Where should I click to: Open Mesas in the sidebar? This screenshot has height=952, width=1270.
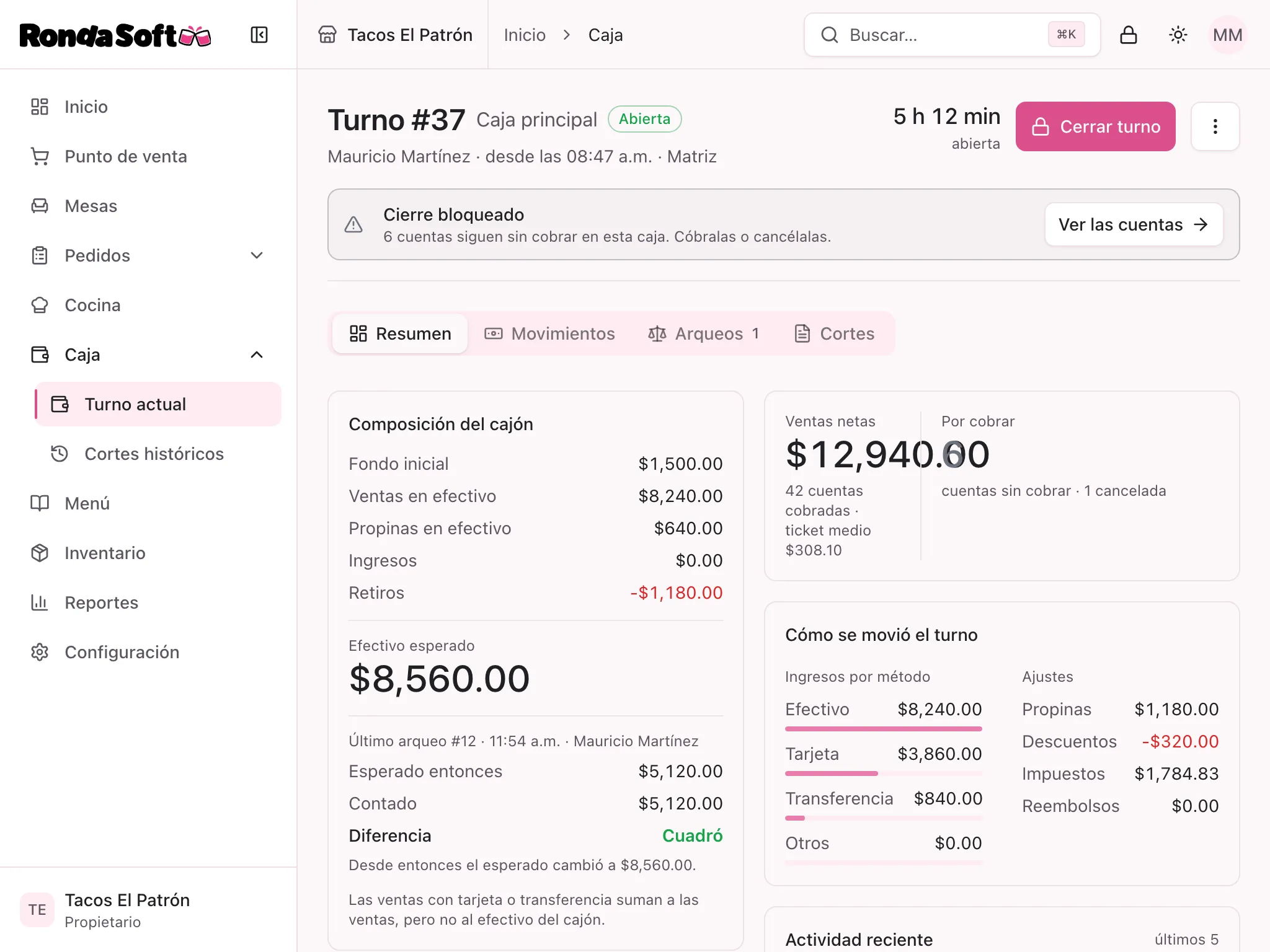point(149,206)
